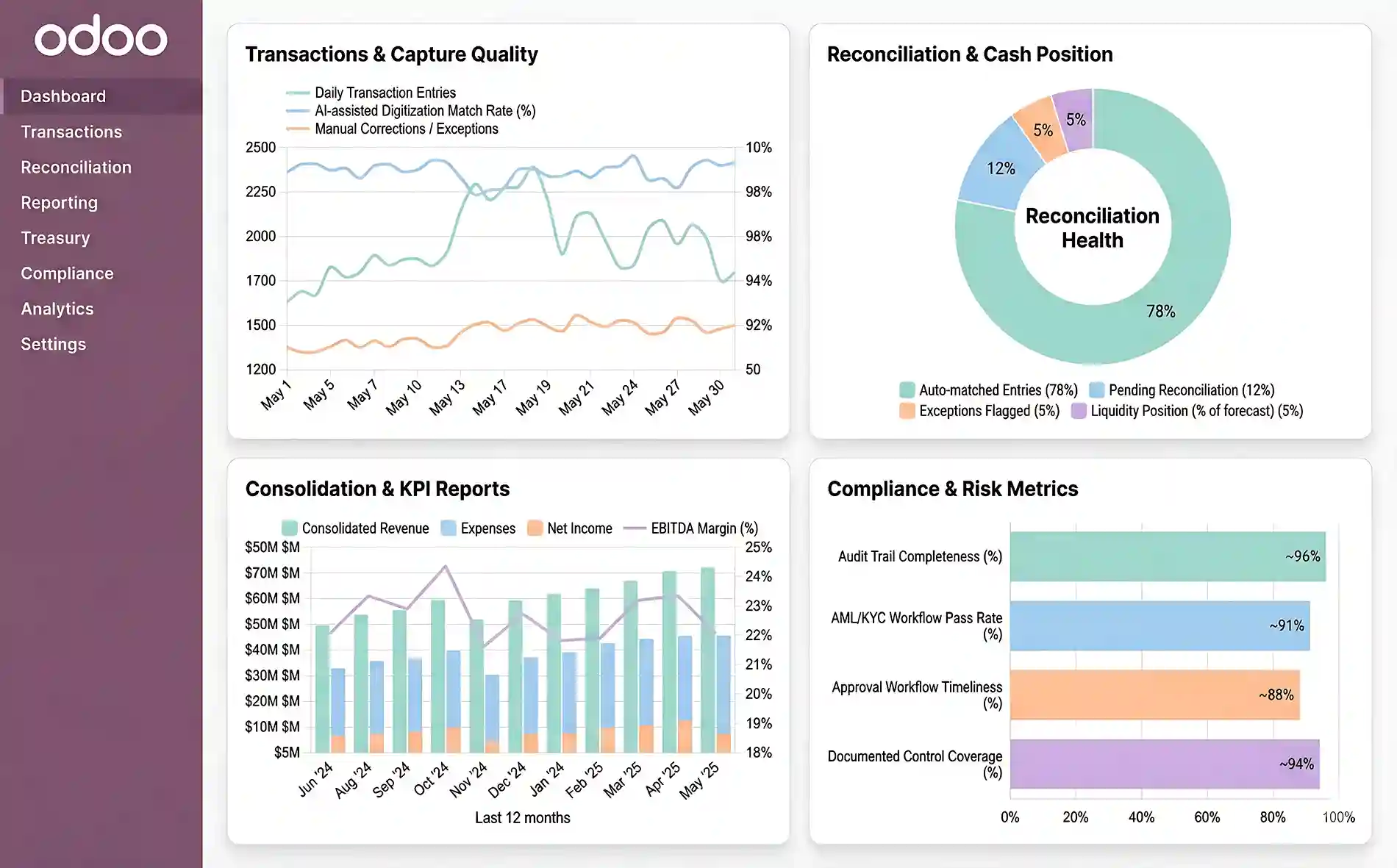Viewport: 1397px width, 868px height.
Task: Open the Reconciliation section
Action: 76,167
